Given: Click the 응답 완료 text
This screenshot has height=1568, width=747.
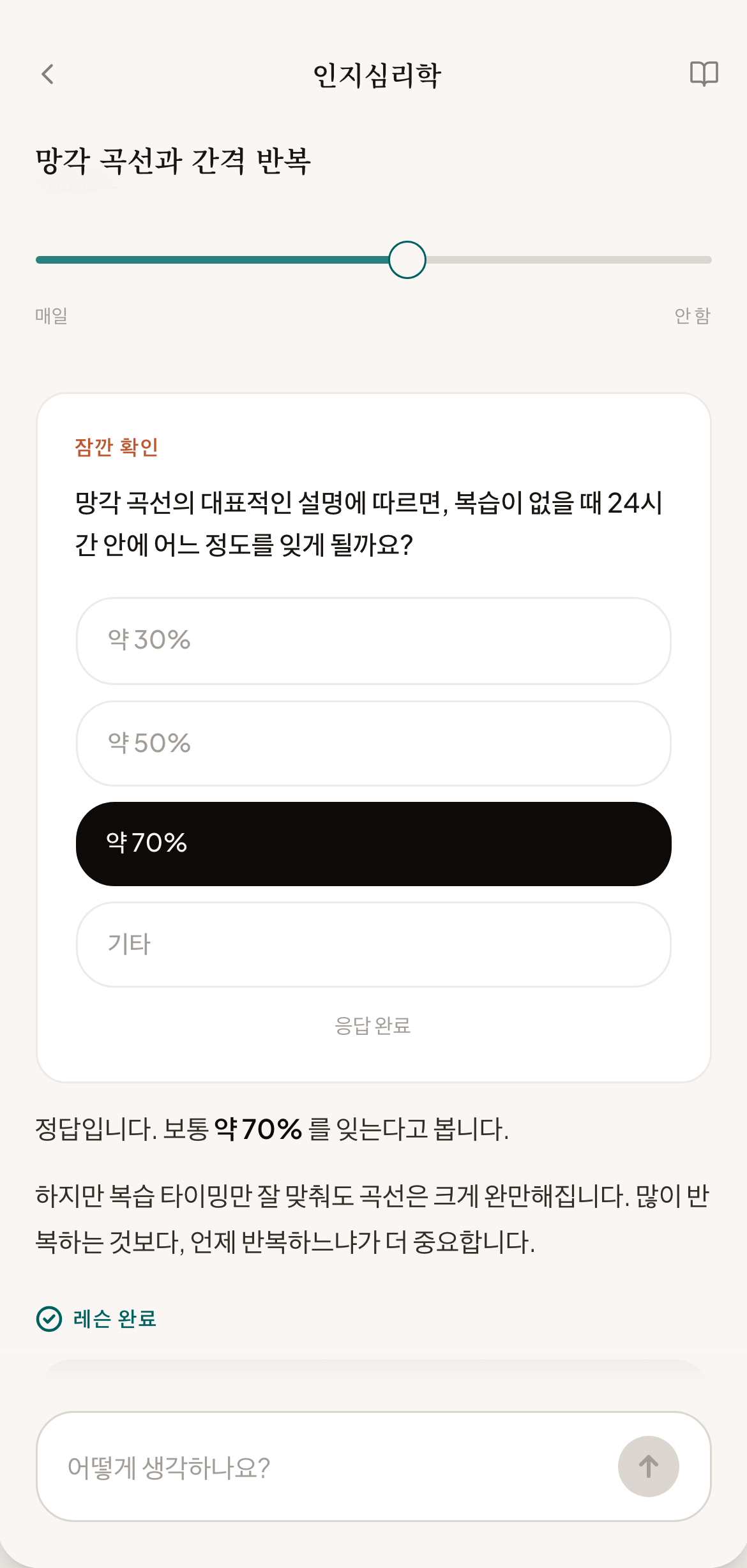Looking at the screenshot, I should click(x=373, y=1025).
